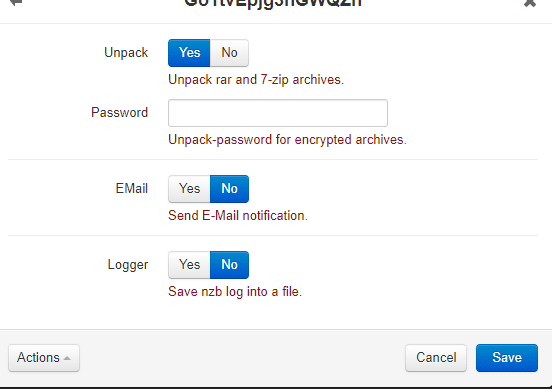Click the 'Save nzb log into a file' text
The image size is (552, 389).
pos(235,292)
